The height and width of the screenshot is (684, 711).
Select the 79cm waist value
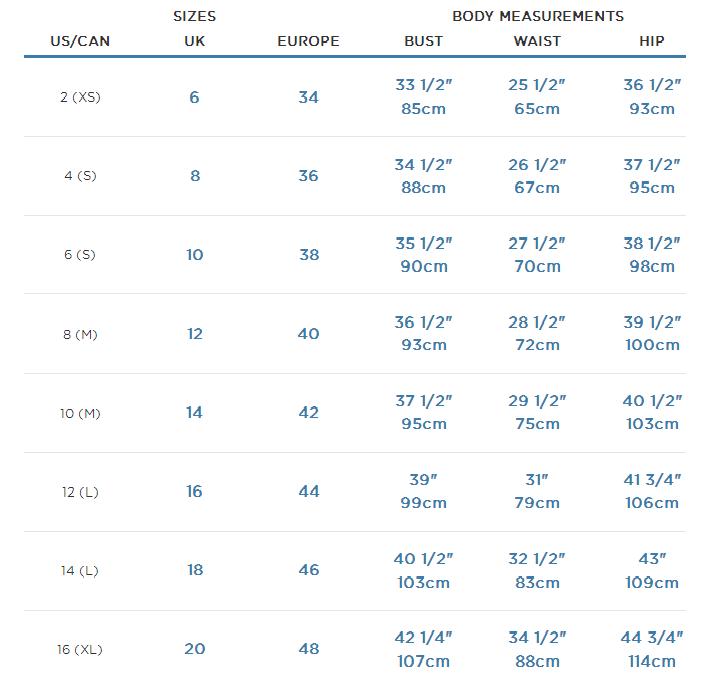tap(537, 503)
